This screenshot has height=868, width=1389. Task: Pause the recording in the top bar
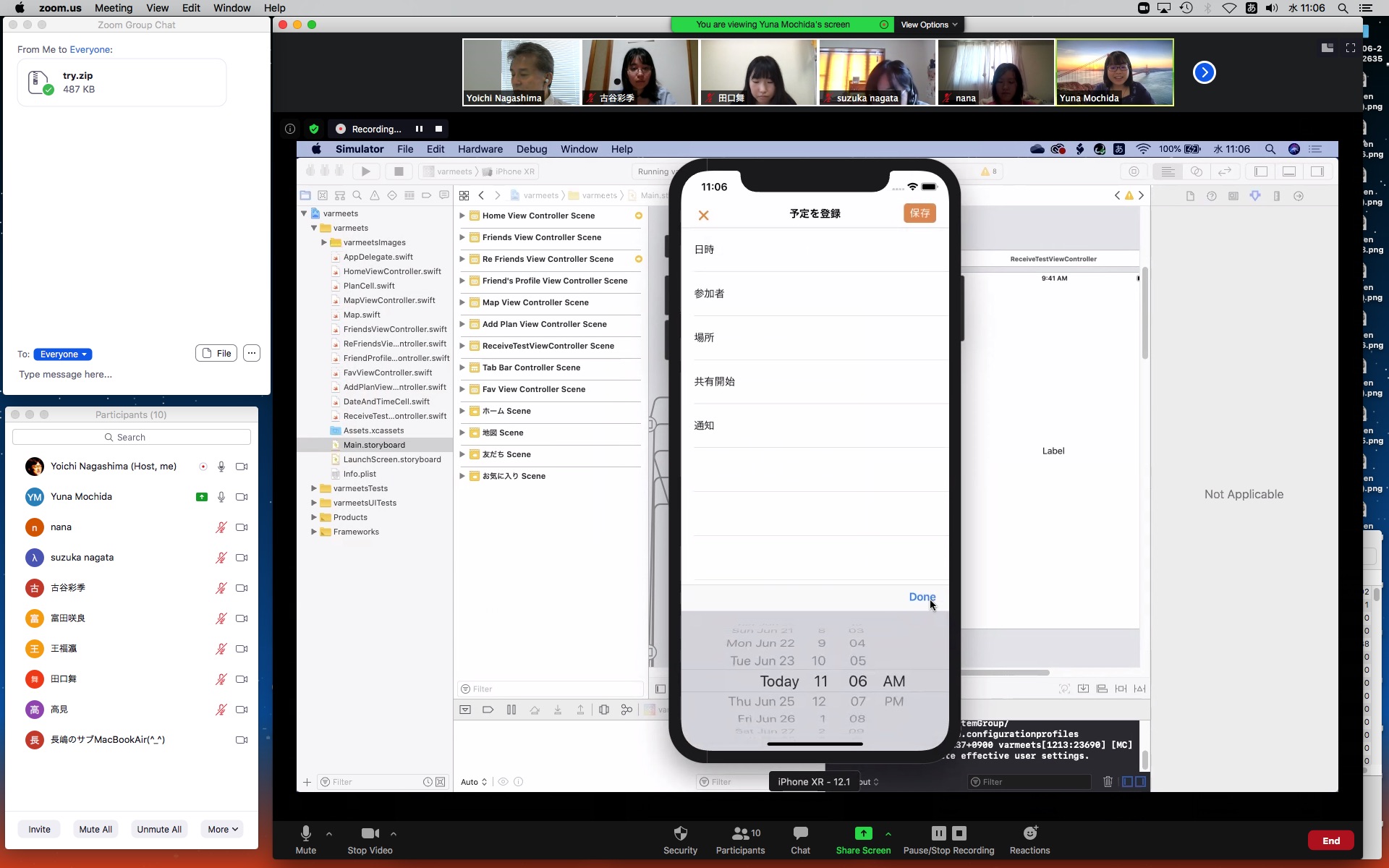419,129
